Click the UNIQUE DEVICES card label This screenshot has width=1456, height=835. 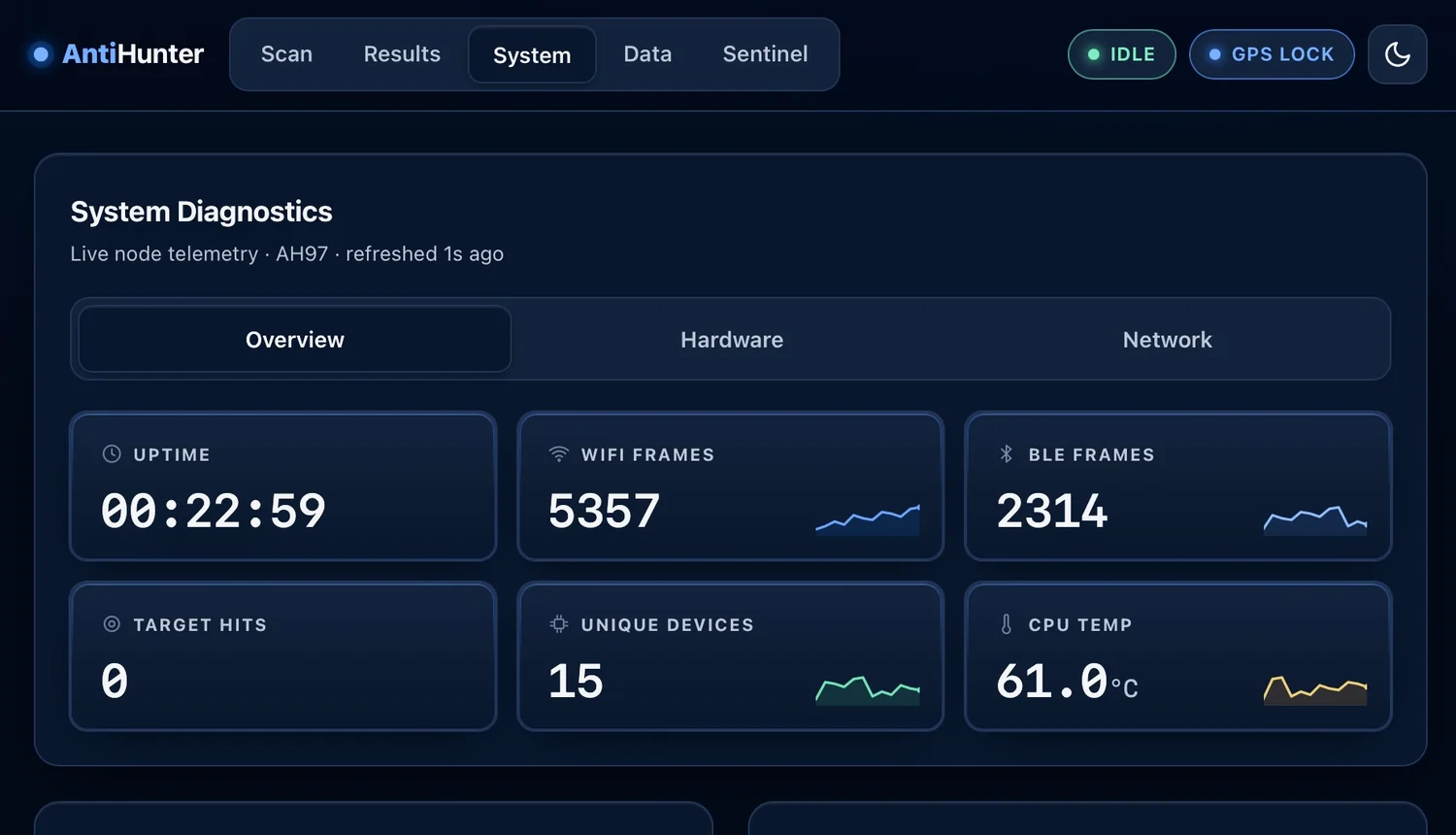pyautogui.click(x=667, y=625)
